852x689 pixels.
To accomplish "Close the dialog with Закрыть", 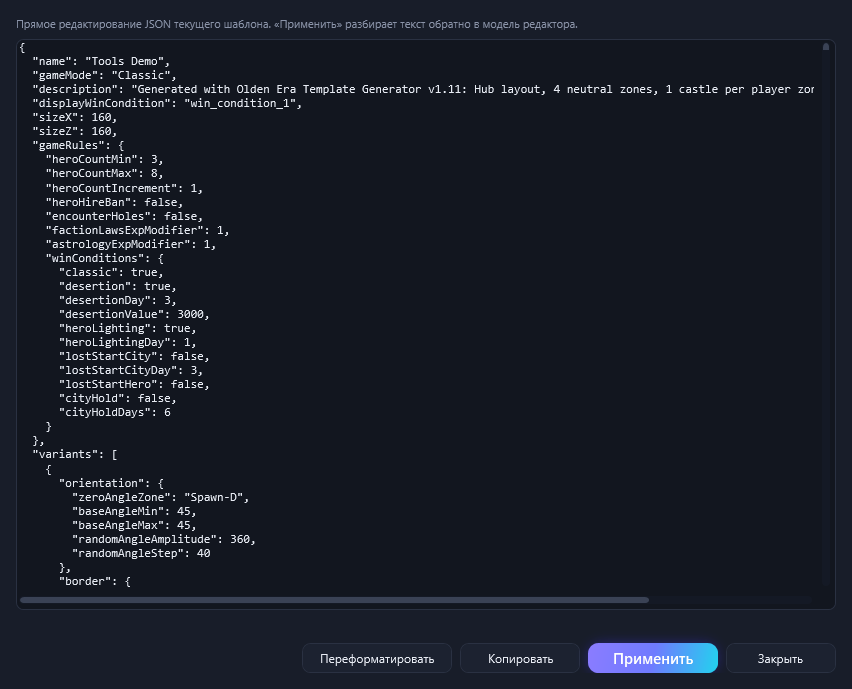I will pos(780,658).
